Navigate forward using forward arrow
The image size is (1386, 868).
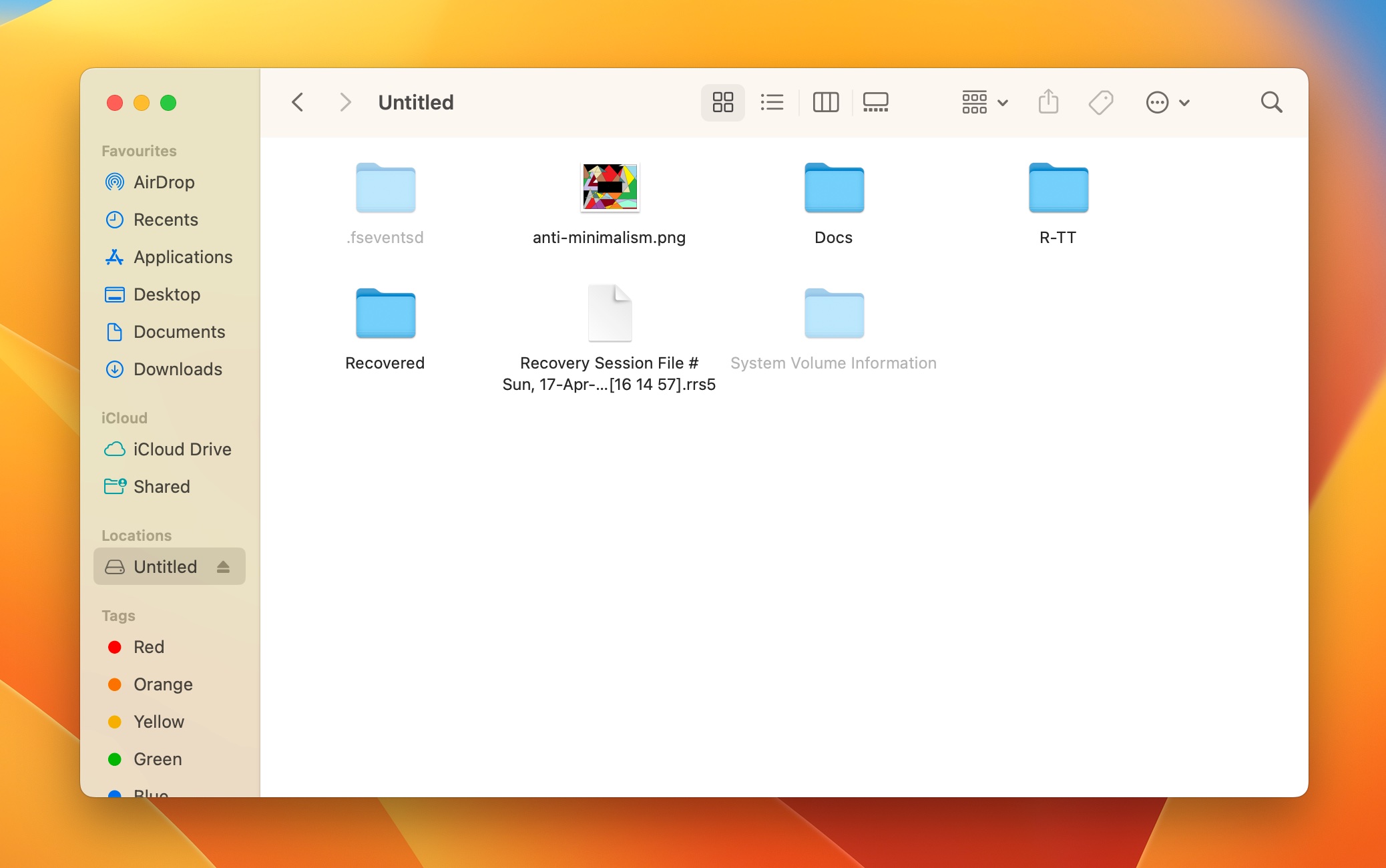345,102
